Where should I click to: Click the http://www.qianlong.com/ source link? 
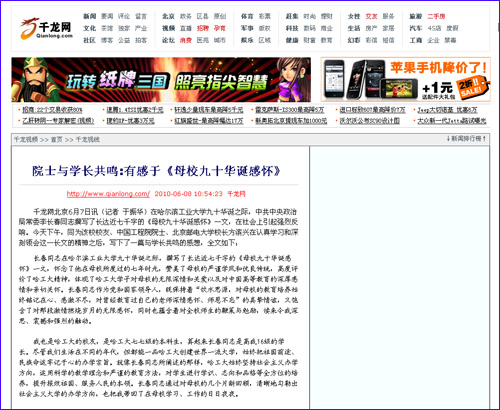[x=108, y=194]
